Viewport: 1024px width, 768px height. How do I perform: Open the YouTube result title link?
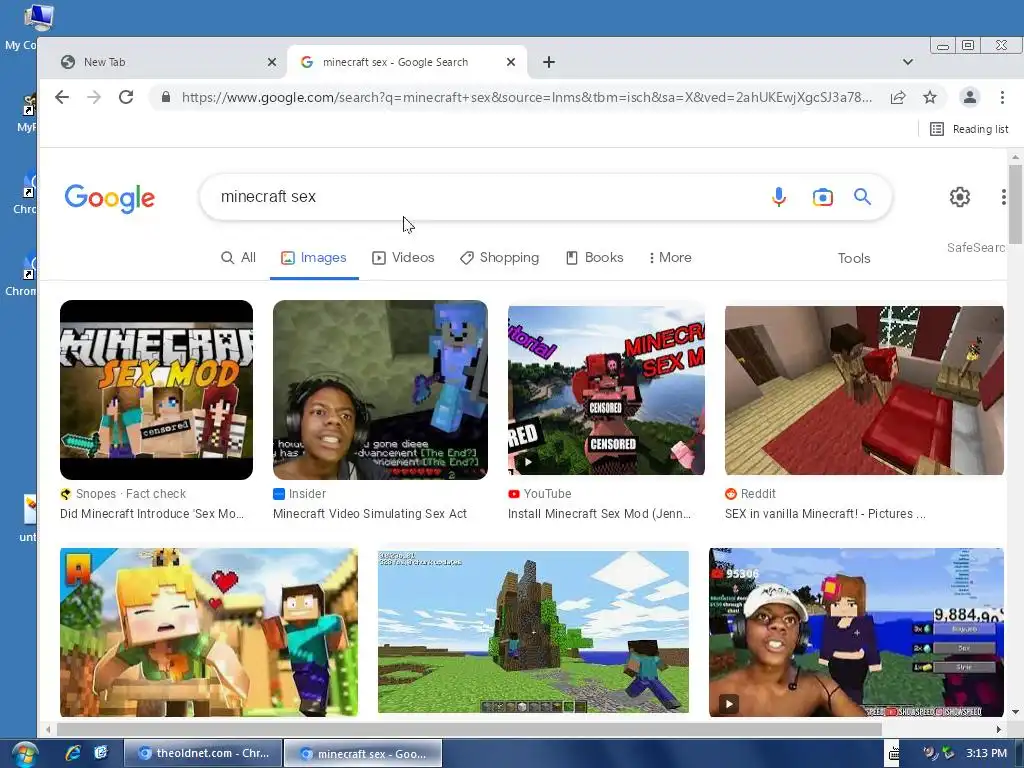point(600,513)
